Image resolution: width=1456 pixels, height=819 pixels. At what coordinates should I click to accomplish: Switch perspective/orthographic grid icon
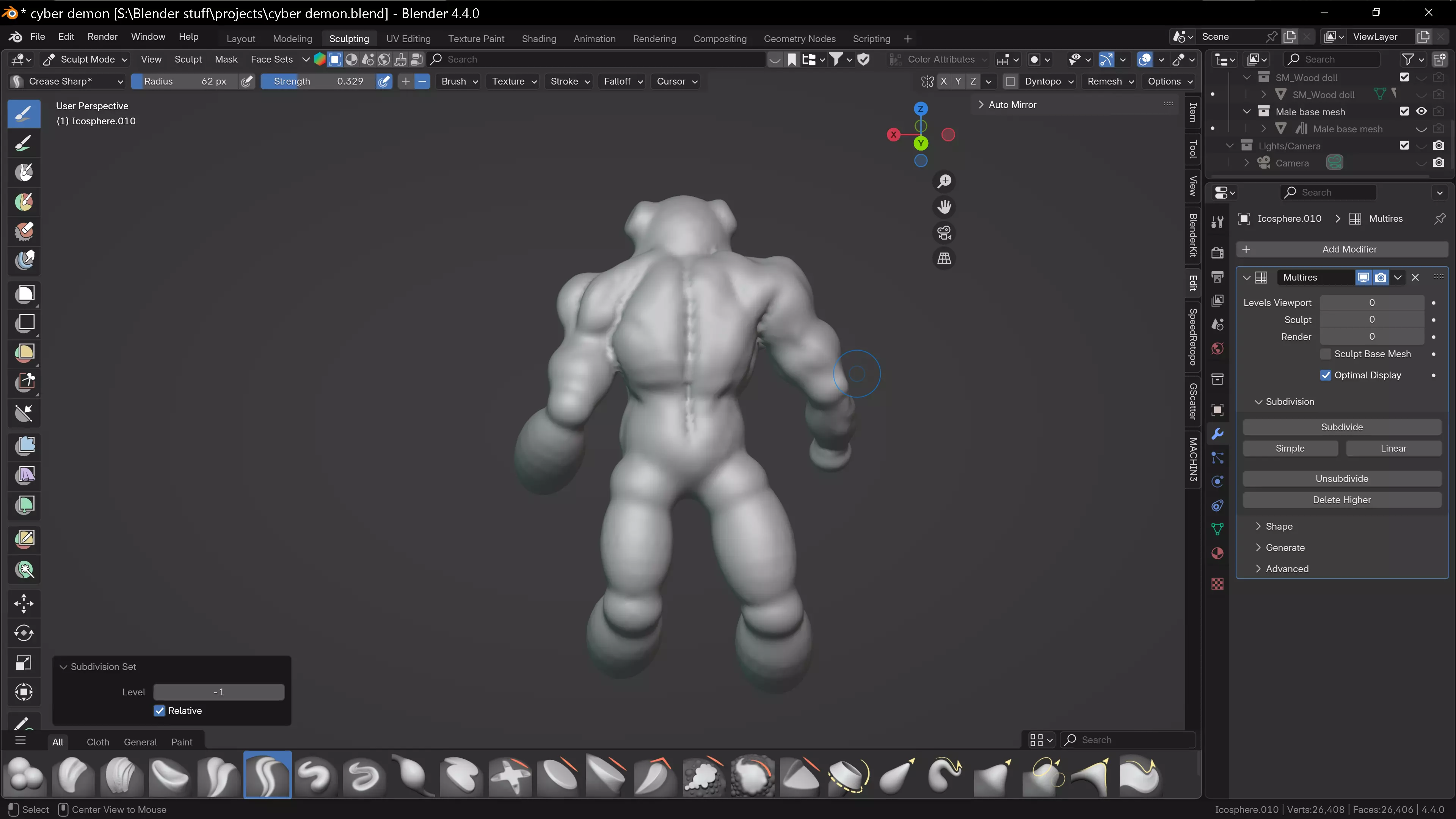tap(944, 258)
